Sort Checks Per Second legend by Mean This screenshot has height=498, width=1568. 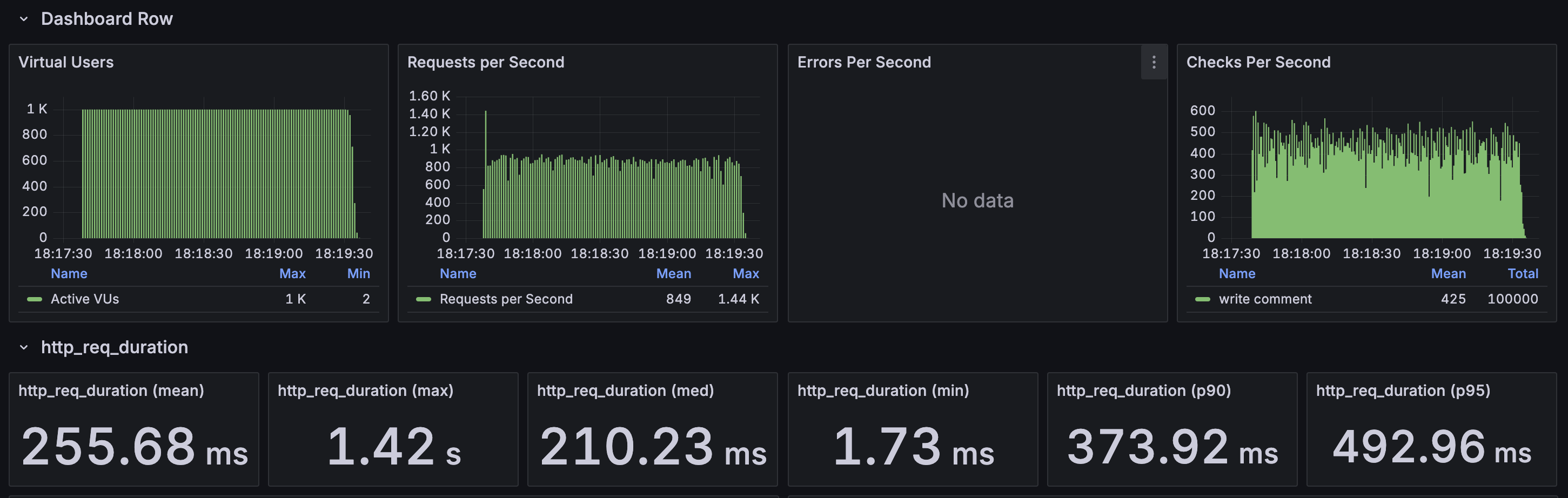[1448, 274]
